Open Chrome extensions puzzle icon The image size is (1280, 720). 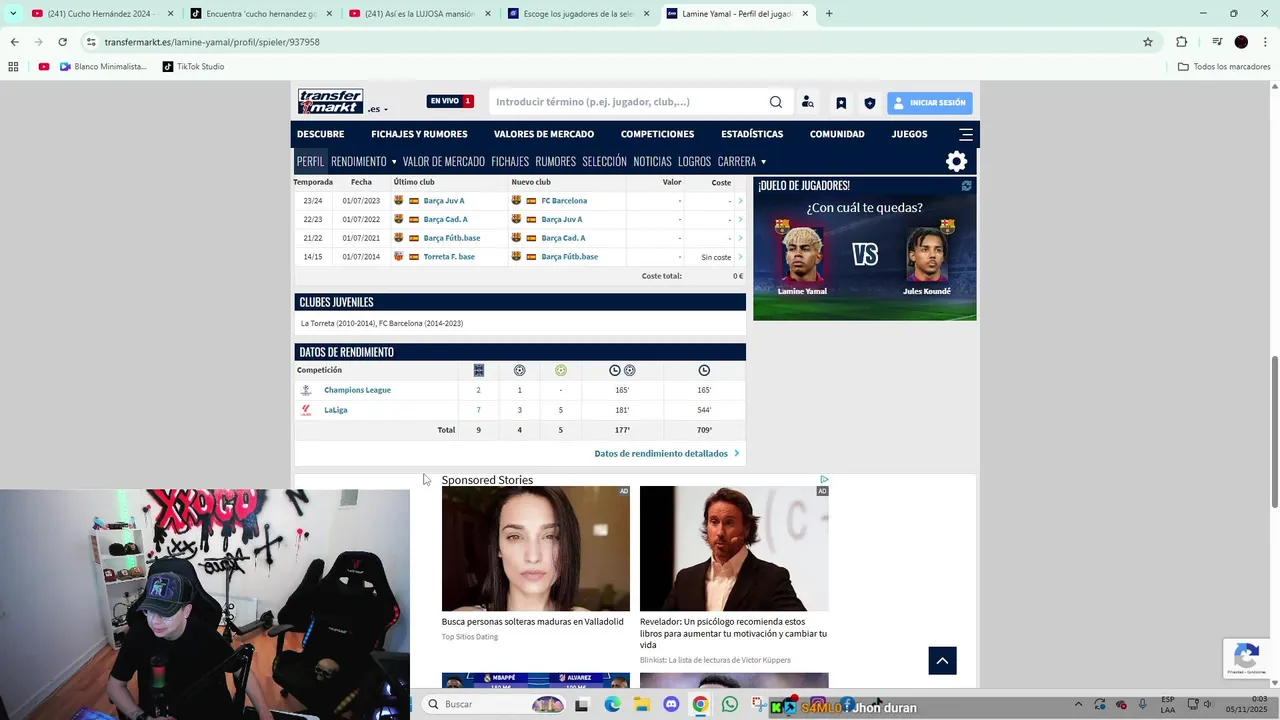pyautogui.click(x=1182, y=42)
